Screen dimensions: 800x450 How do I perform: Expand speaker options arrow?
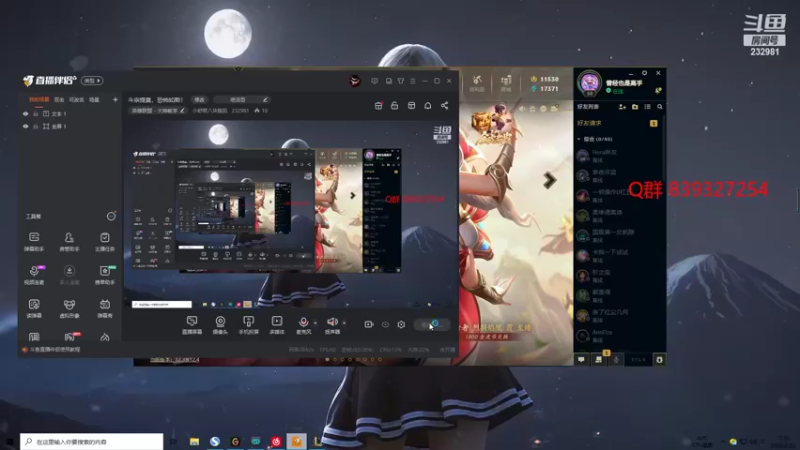pos(344,322)
